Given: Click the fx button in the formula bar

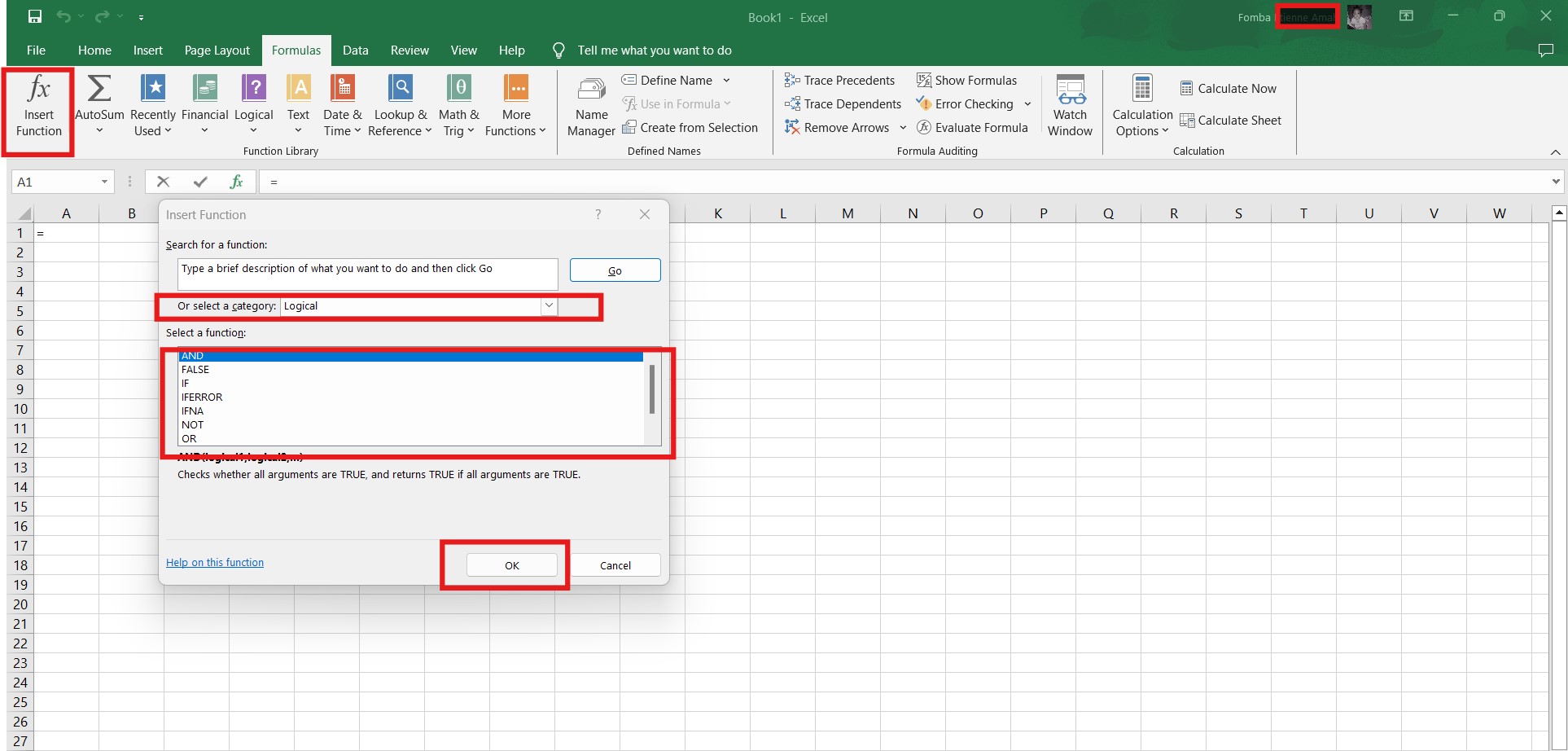Looking at the screenshot, I should [x=236, y=182].
